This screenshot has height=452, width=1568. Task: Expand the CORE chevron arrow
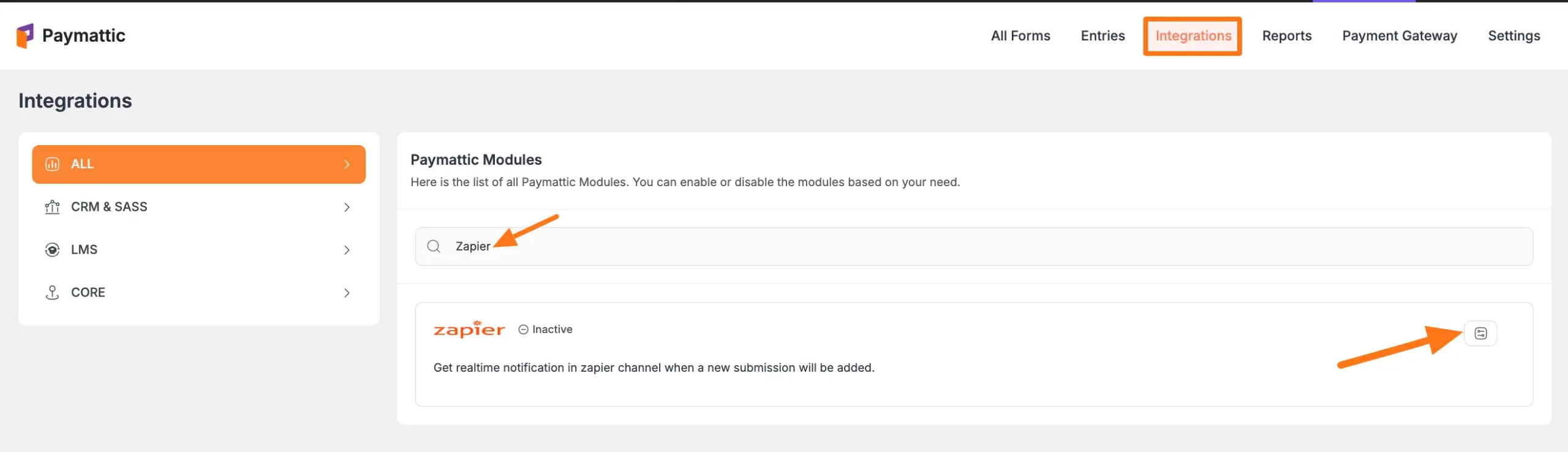click(x=347, y=293)
